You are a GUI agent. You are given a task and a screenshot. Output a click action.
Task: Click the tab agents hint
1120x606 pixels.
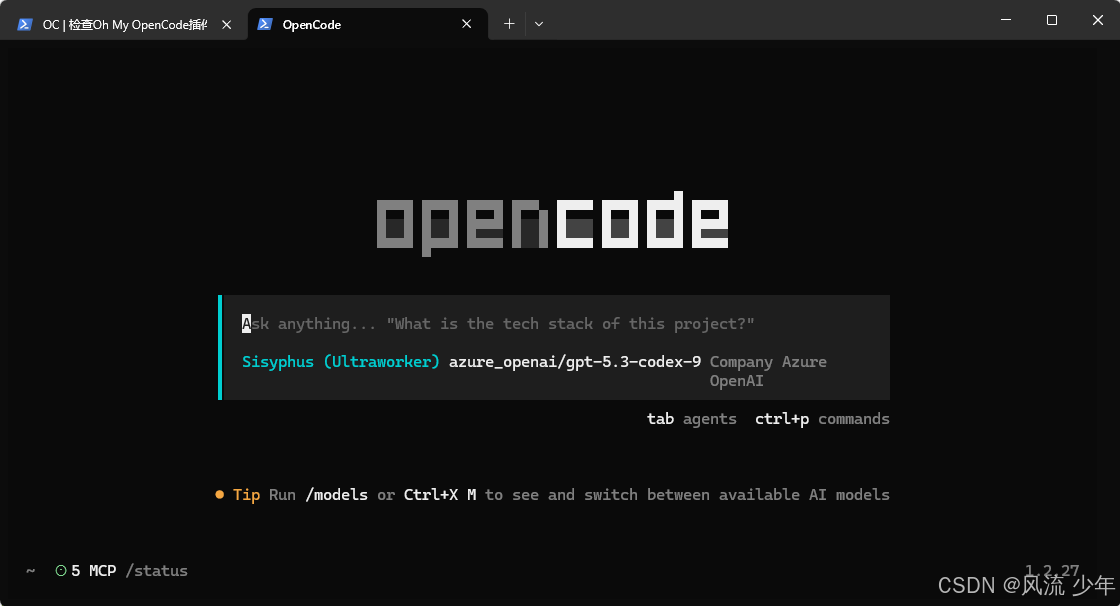[x=691, y=419]
